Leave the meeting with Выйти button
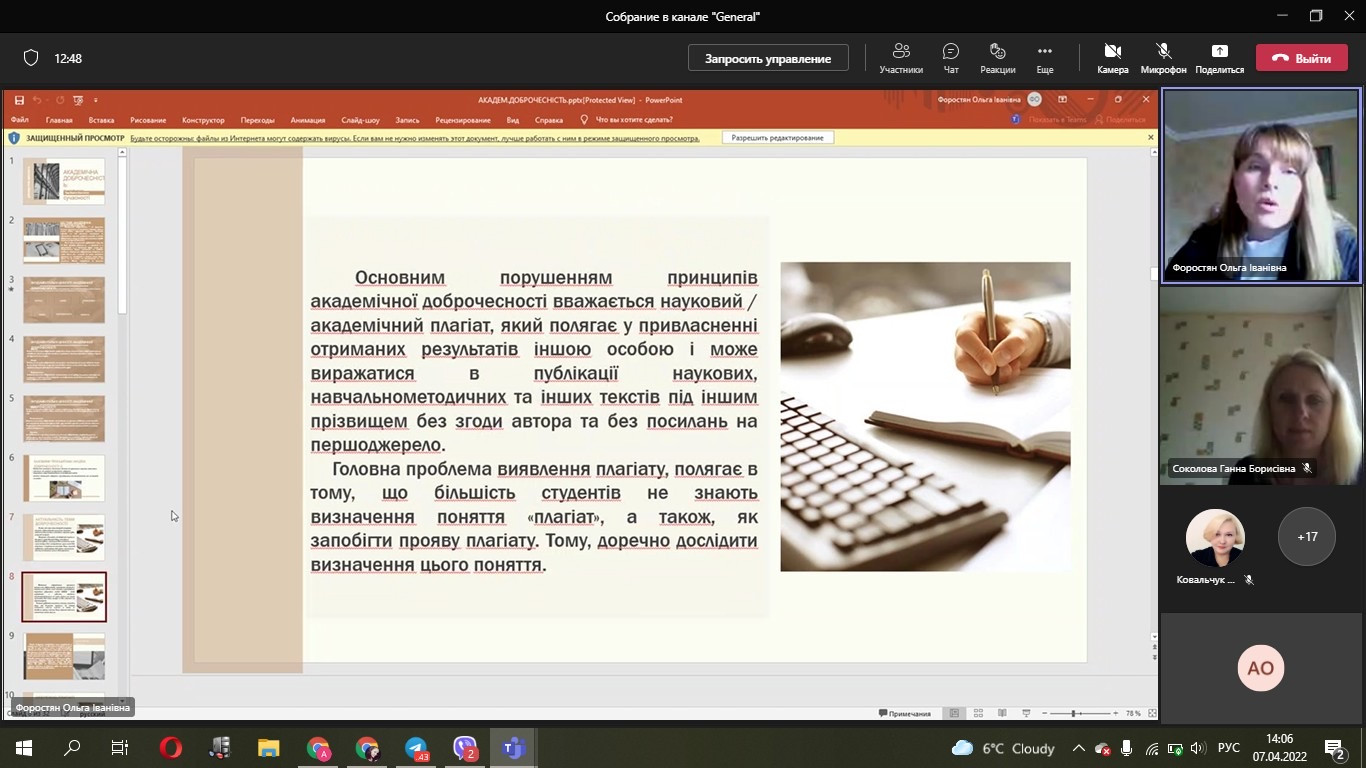This screenshot has width=1366, height=768. (1302, 58)
